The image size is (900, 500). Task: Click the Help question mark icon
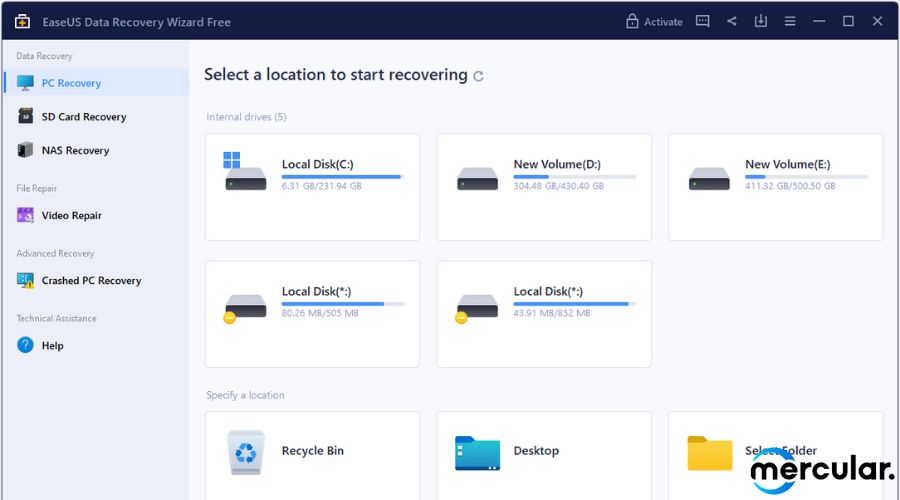click(x=25, y=345)
